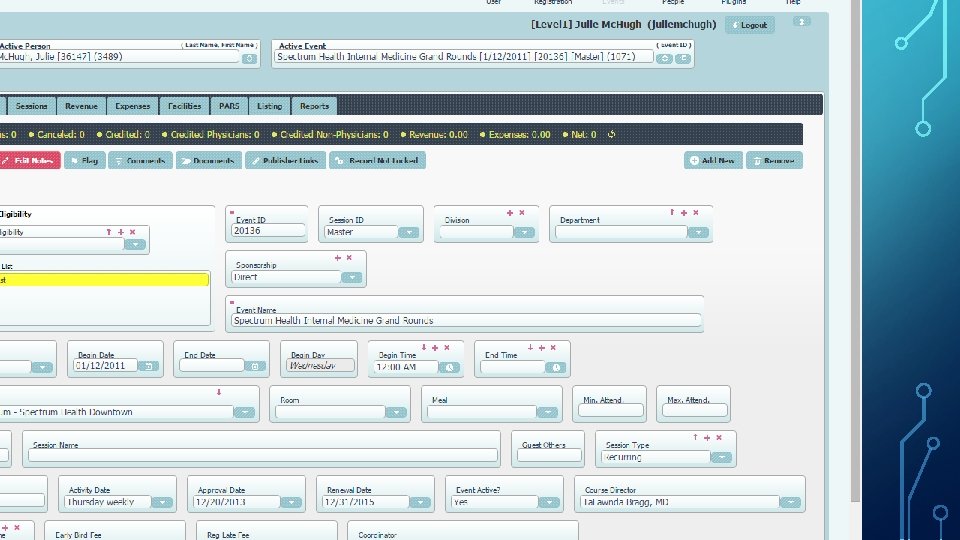Screen dimensions: 960x540
Task: Expand the Spectrum Health Downtown location dropdown
Action: (244, 412)
